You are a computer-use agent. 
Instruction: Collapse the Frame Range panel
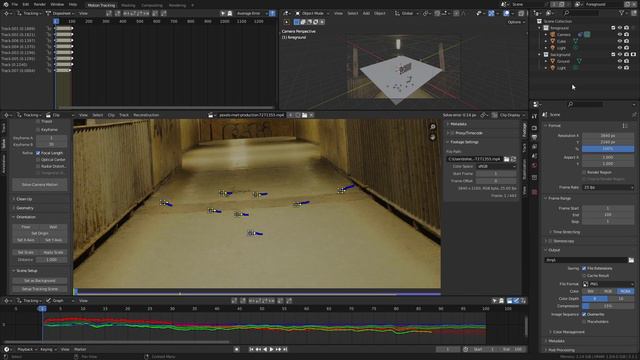click(560, 198)
